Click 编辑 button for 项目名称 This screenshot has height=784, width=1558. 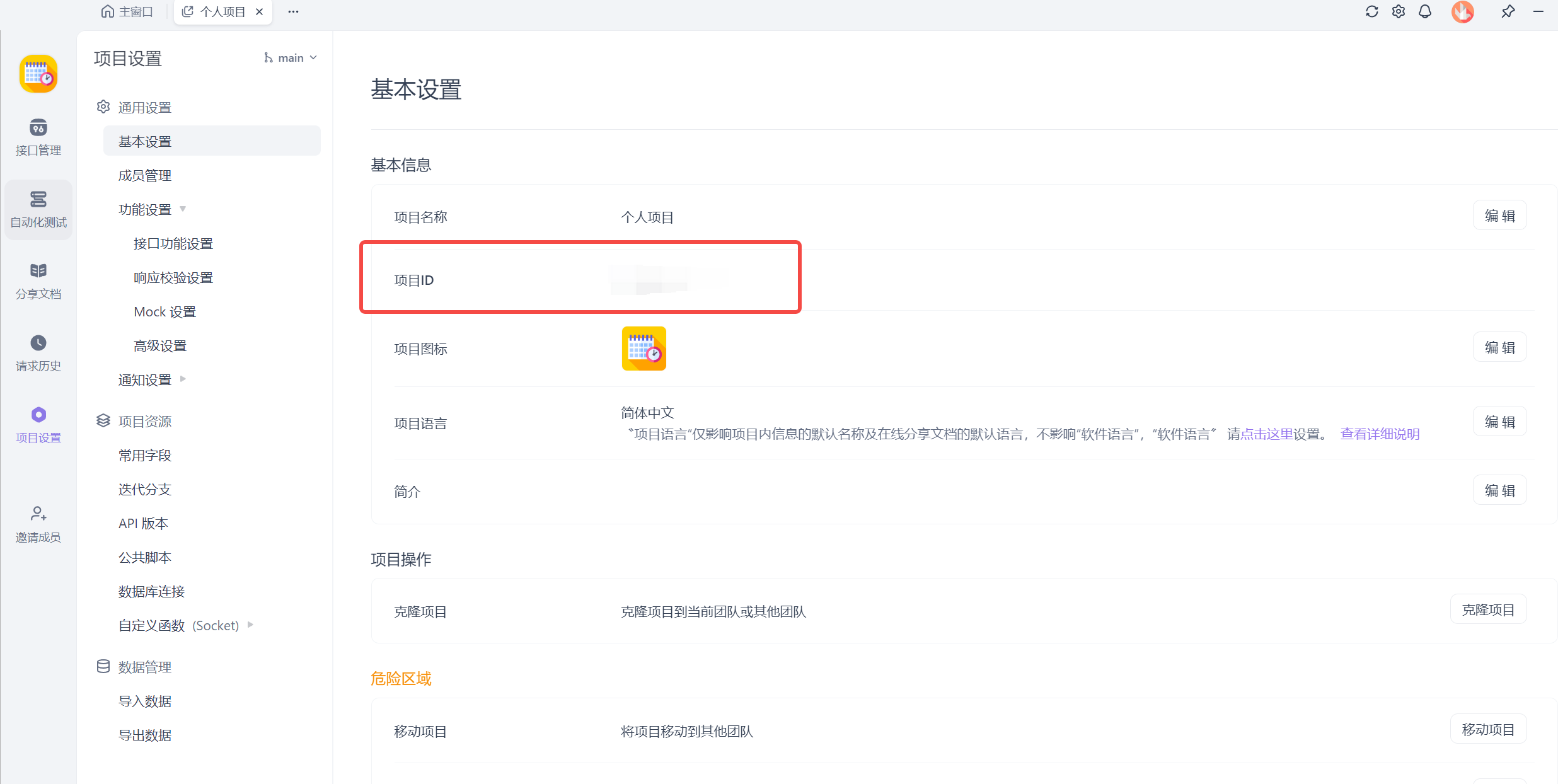point(1499,216)
